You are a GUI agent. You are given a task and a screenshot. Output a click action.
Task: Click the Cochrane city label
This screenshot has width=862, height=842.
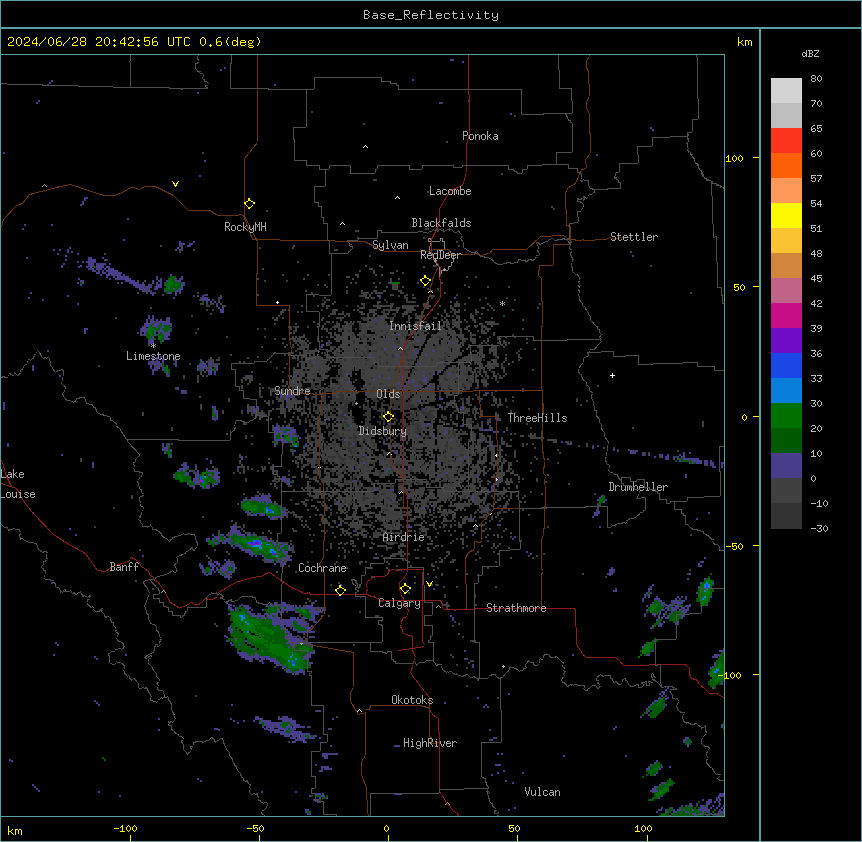[x=322, y=568]
